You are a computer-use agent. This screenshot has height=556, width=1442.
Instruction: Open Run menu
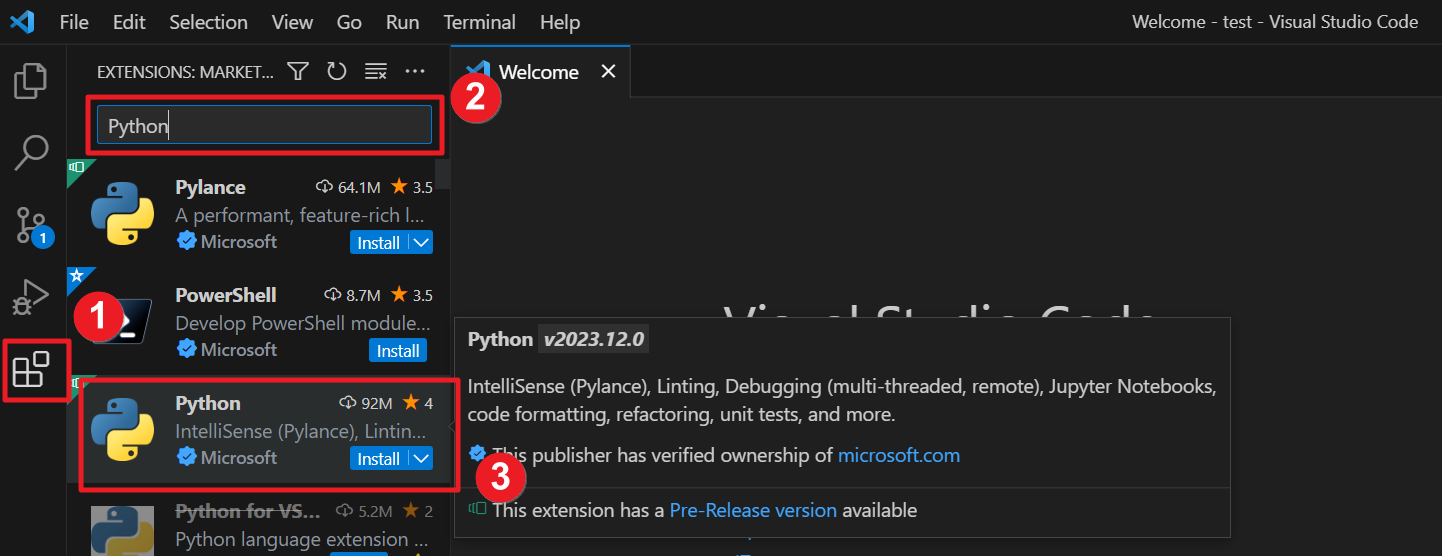[x=403, y=22]
